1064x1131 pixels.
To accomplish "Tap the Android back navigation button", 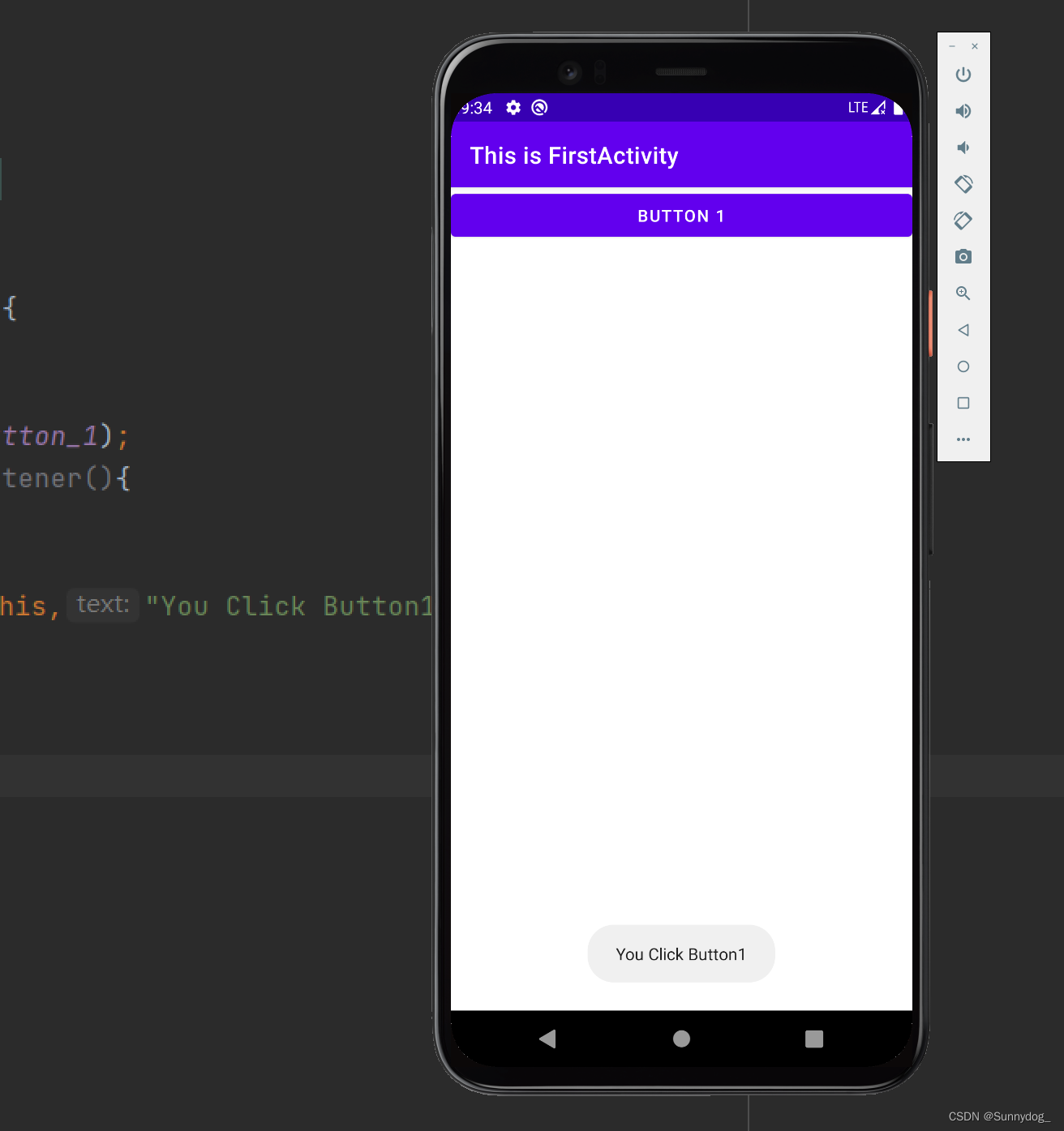I will 547,1039.
